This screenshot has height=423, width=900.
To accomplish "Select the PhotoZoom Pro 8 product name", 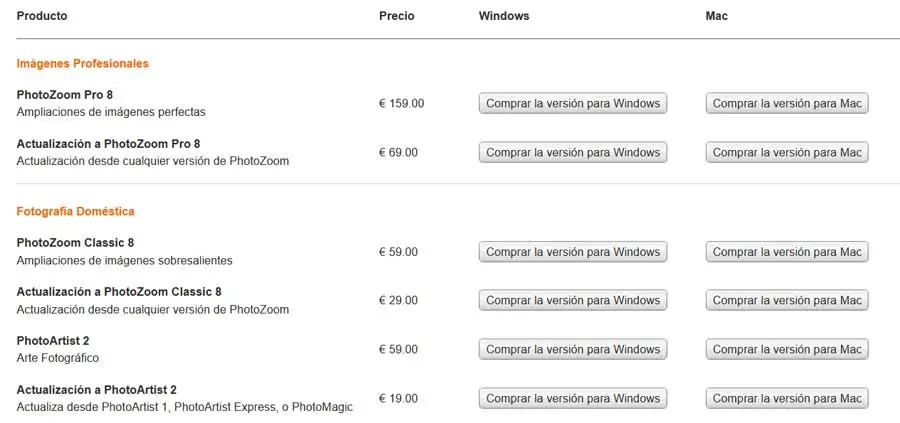I will tap(66, 94).
